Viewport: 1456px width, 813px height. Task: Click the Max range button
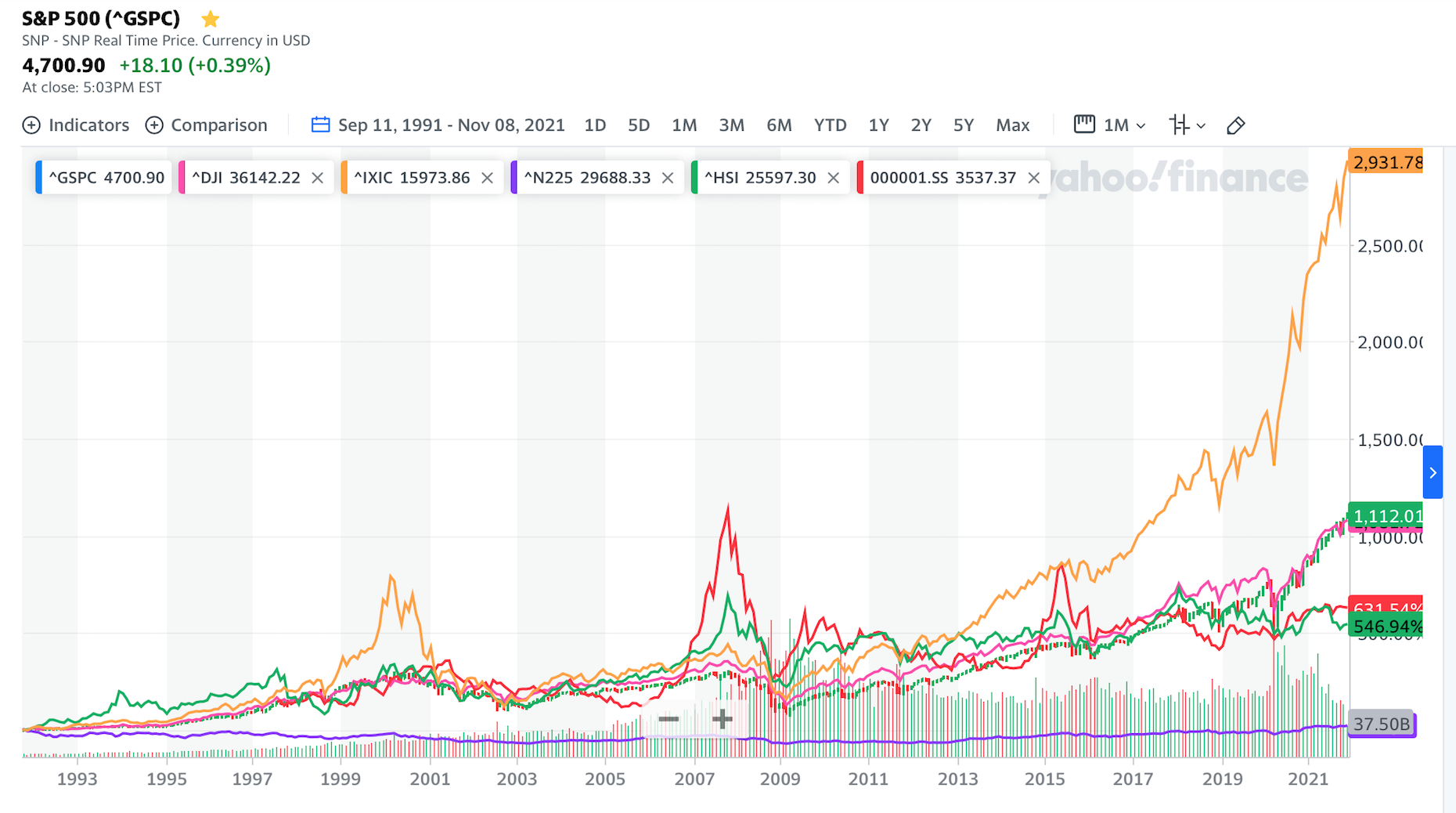pos(1012,125)
